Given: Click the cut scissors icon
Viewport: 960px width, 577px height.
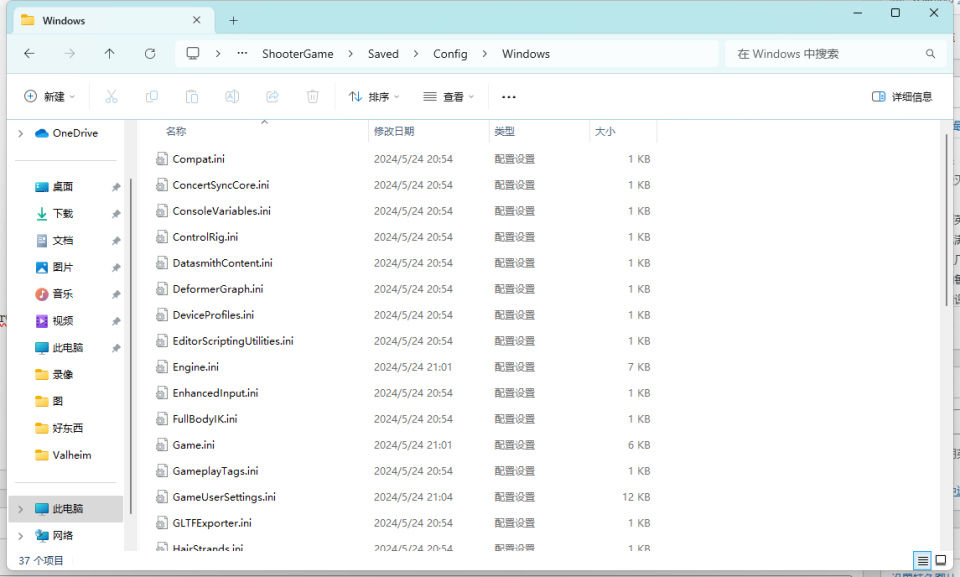Looking at the screenshot, I should click(111, 97).
